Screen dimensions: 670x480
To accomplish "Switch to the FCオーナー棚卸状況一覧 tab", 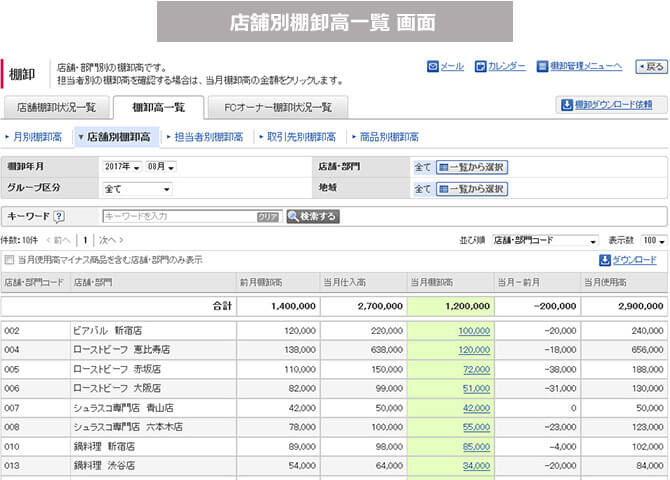I will coord(278,107).
